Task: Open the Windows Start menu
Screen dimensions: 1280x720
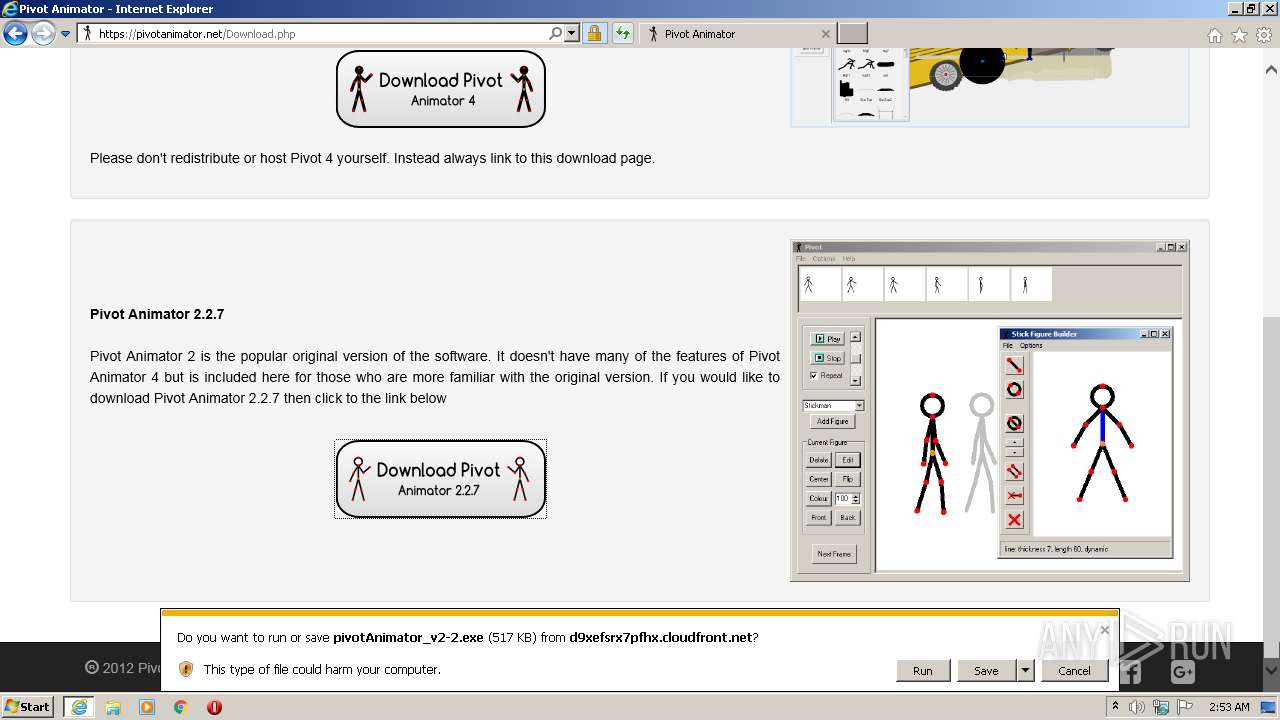Action: pyautogui.click(x=28, y=707)
